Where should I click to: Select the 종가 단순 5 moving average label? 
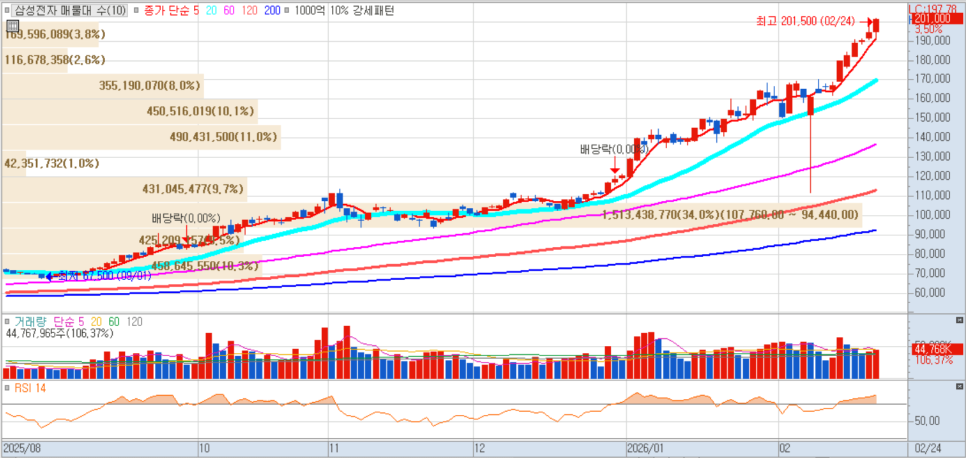[171, 10]
